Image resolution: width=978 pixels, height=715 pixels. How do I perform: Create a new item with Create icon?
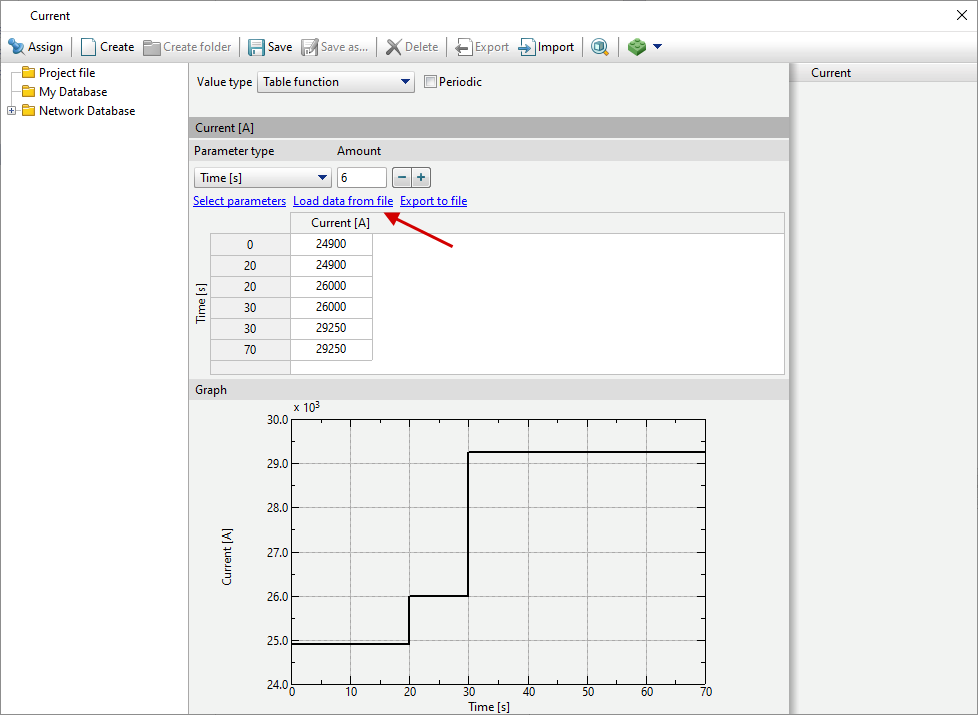89,47
